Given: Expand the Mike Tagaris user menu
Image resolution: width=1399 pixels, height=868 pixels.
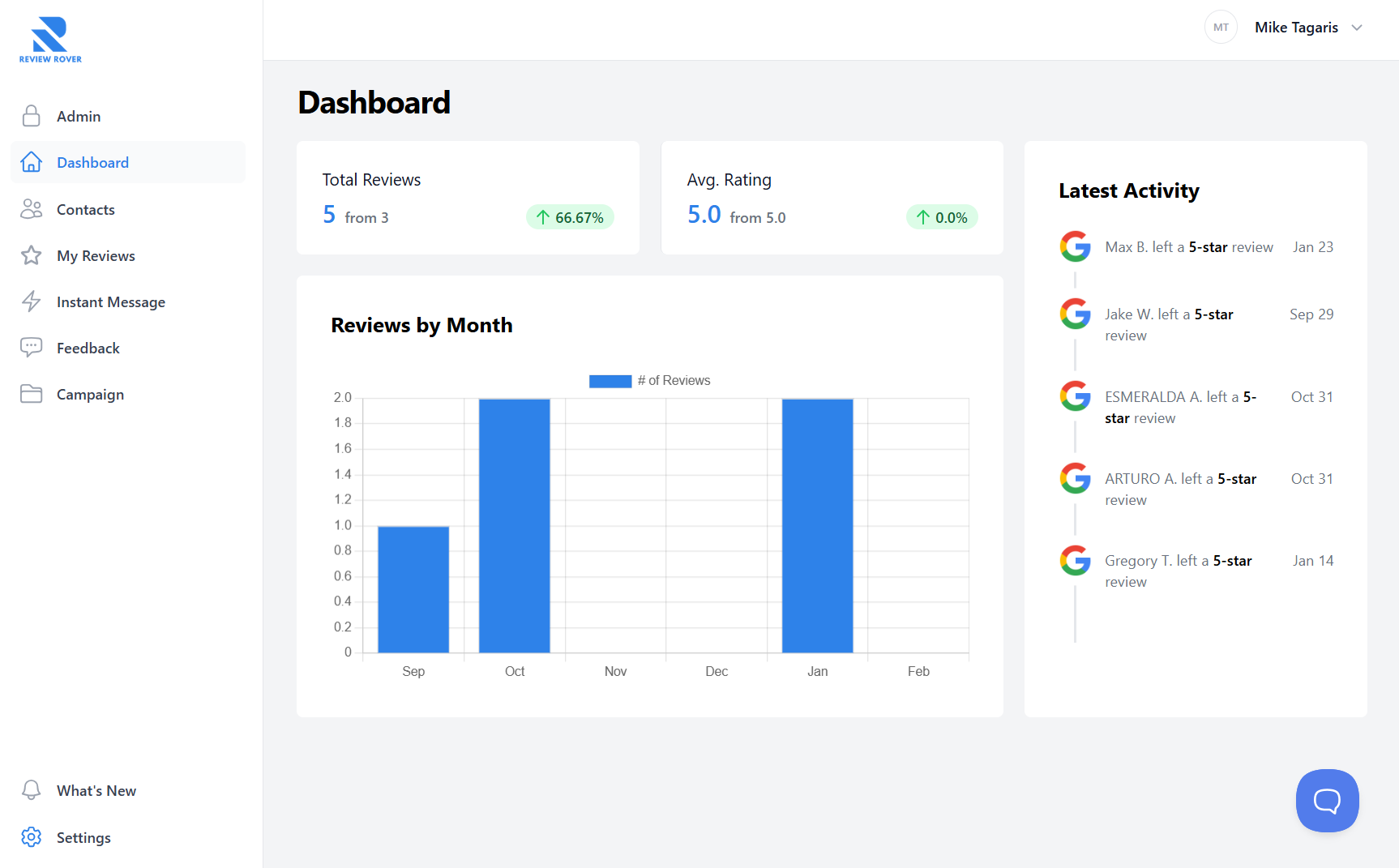Looking at the screenshot, I should [x=1308, y=28].
